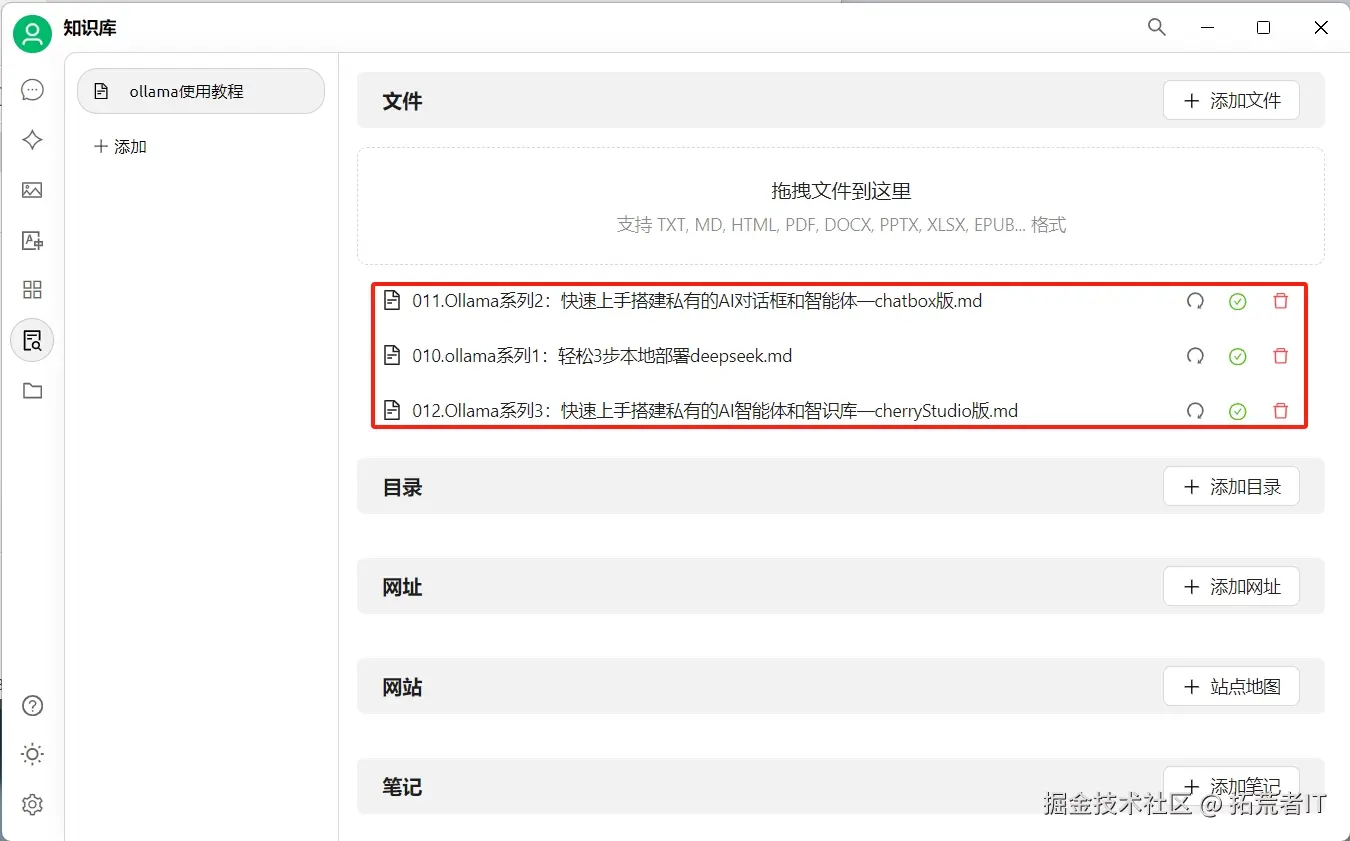The image size is (1350, 841).
Task: Open the image painting sidebar icon
Action: click(x=32, y=190)
